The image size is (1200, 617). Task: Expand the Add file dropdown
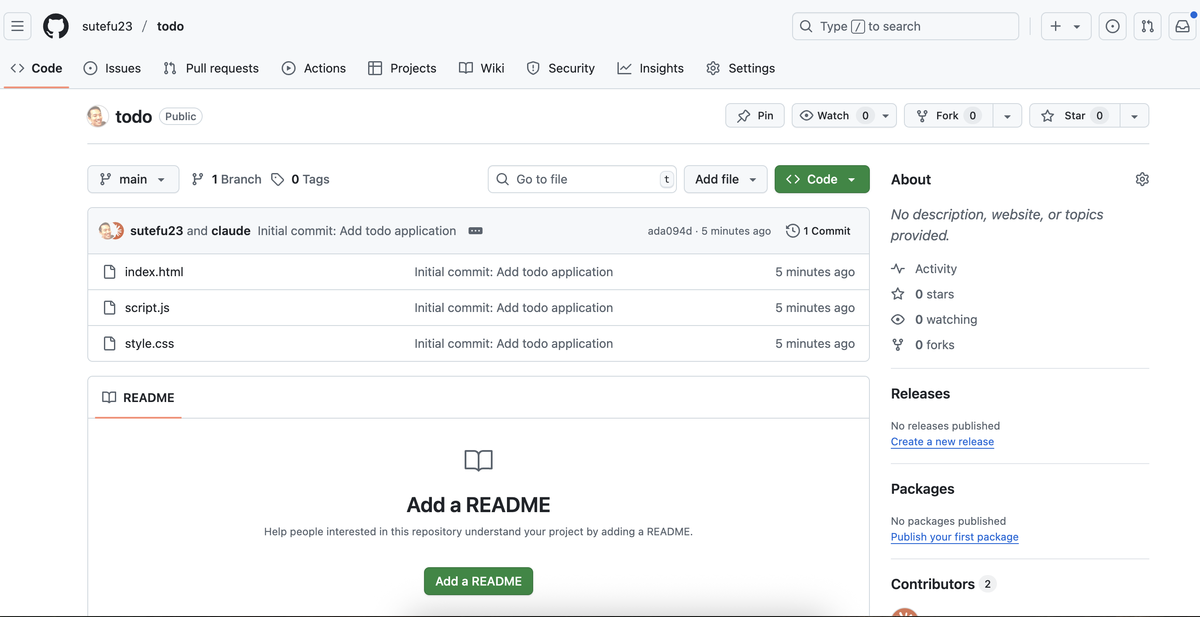726,179
